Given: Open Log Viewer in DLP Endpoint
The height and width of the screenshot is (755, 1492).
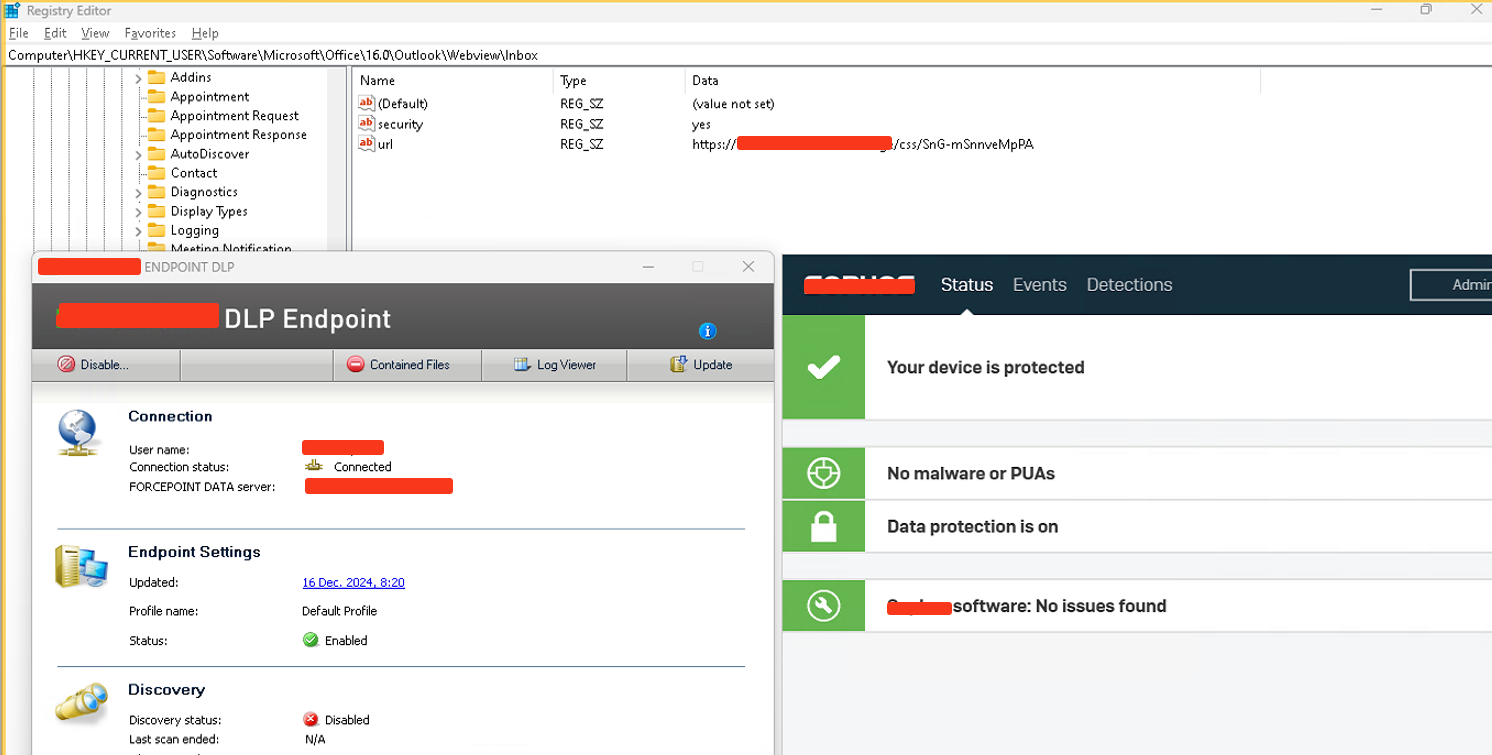Looking at the screenshot, I should [x=554, y=365].
